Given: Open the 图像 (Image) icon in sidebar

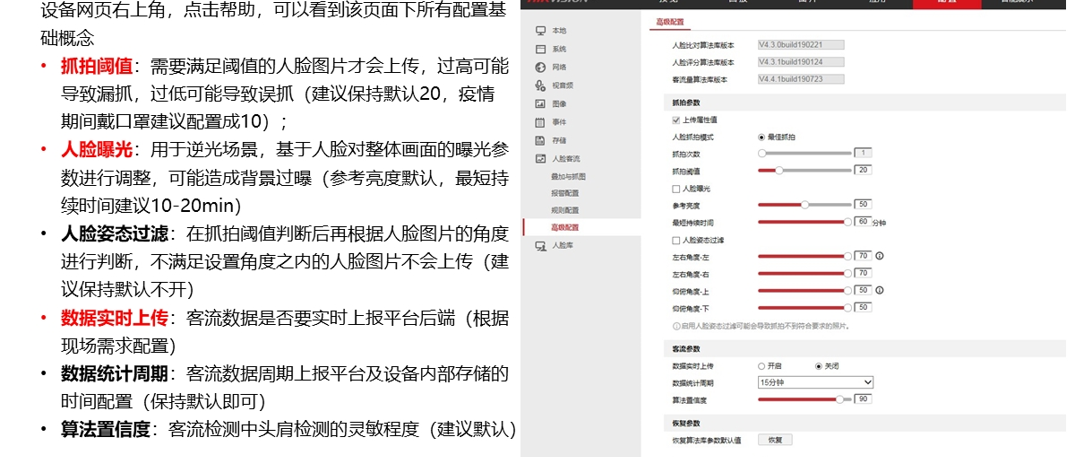Looking at the screenshot, I should click(540, 103).
